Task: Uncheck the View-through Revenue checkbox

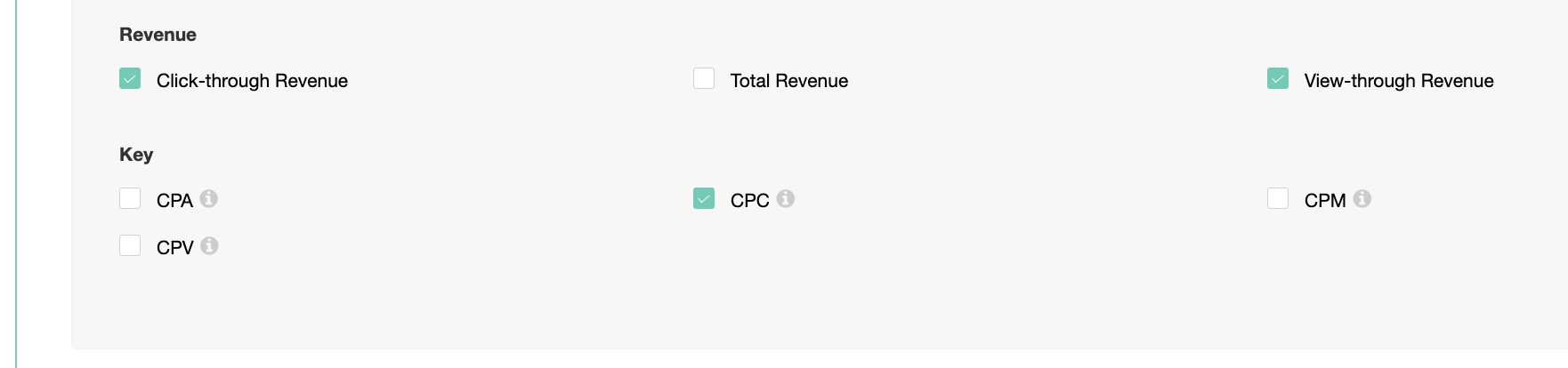Action: point(1278,79)
